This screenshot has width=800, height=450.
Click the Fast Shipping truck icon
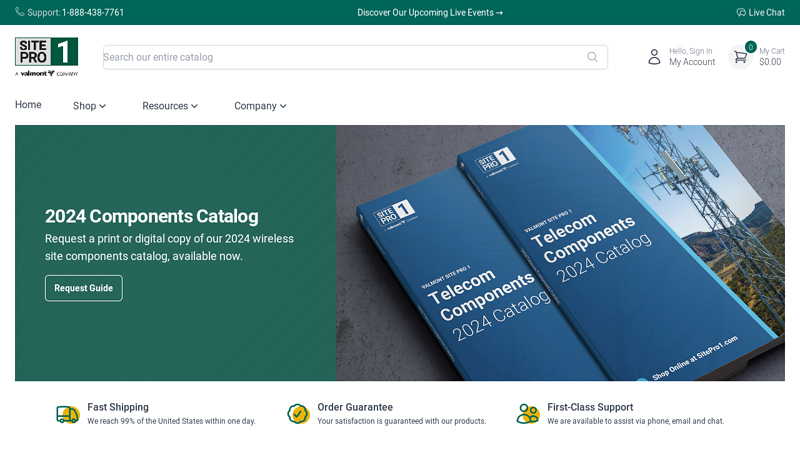[68, 414]
